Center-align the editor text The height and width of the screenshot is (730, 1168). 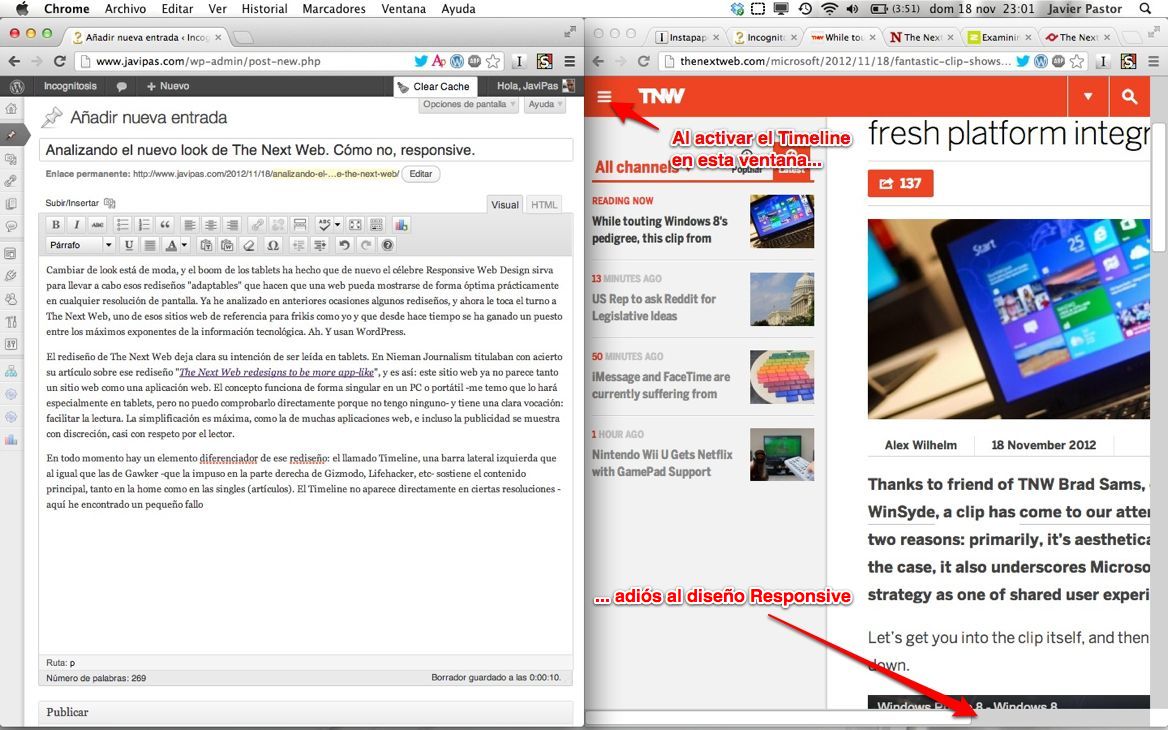click(212, 224)
